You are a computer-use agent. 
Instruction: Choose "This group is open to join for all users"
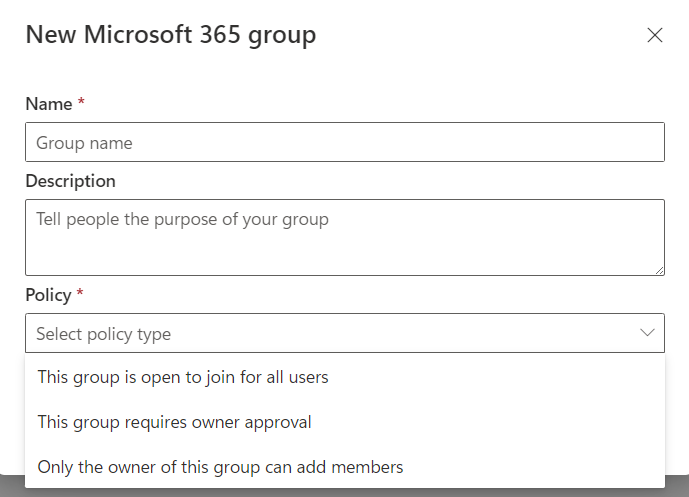[183, 377]
